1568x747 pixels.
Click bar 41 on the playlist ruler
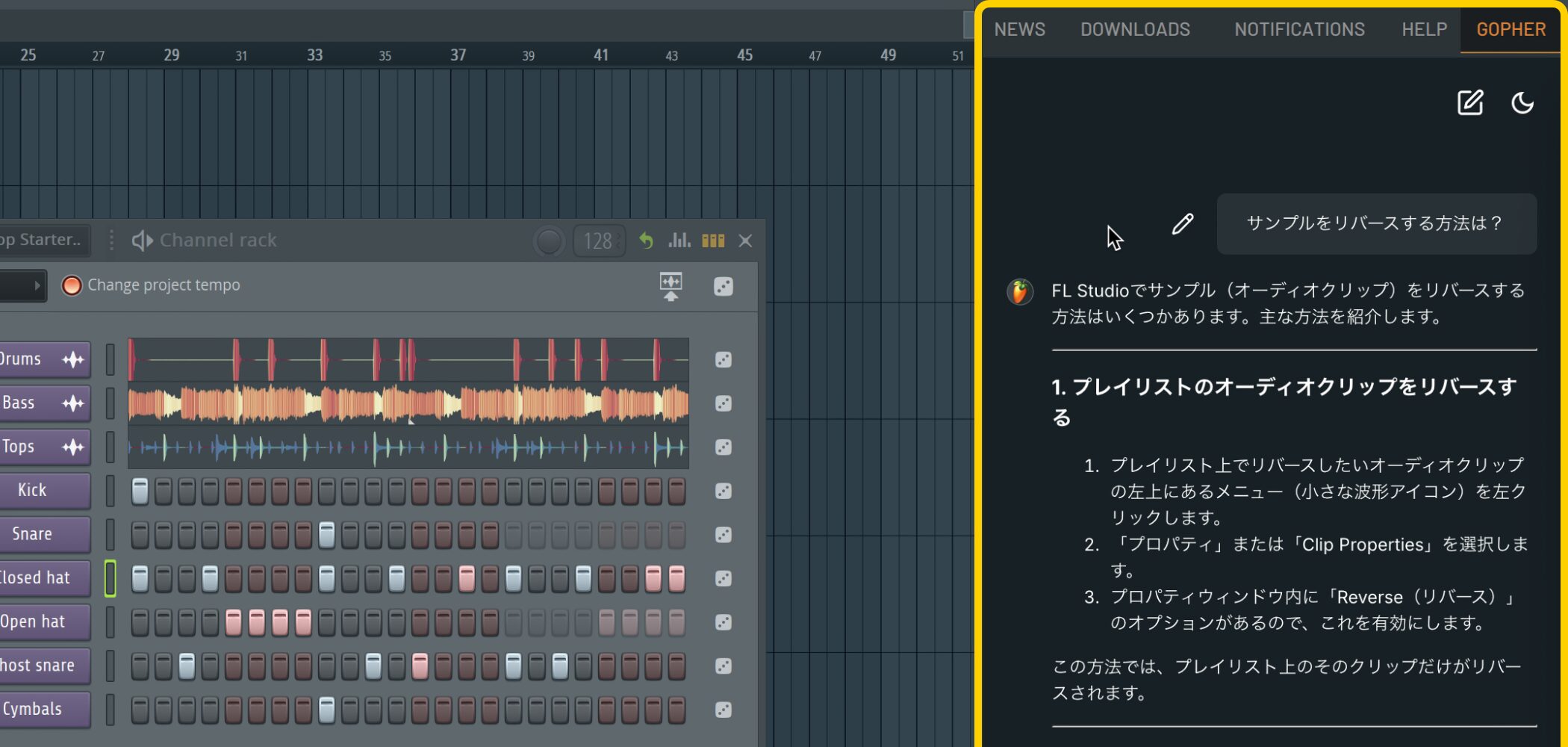click(x=601, y=55)
